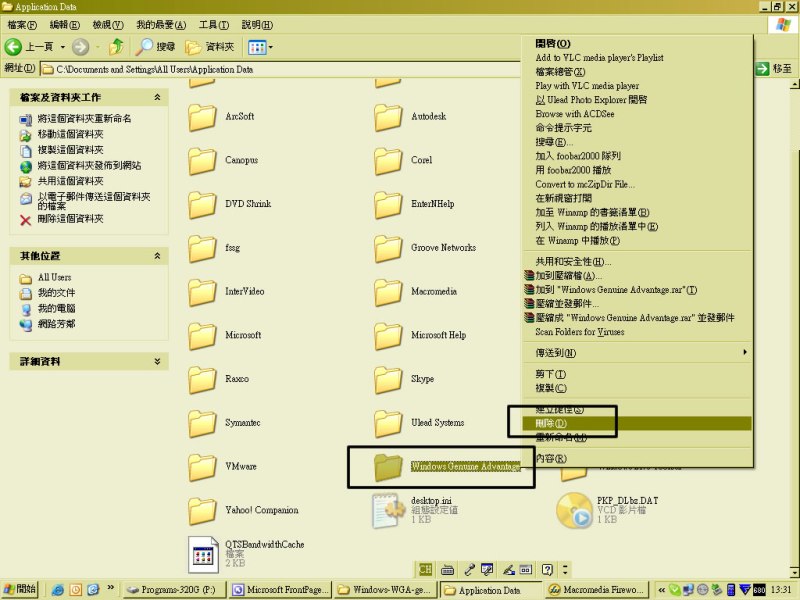Toggle the Folders pane toolbar button
The height and width of the screenshot is (600, 800).
210,47
